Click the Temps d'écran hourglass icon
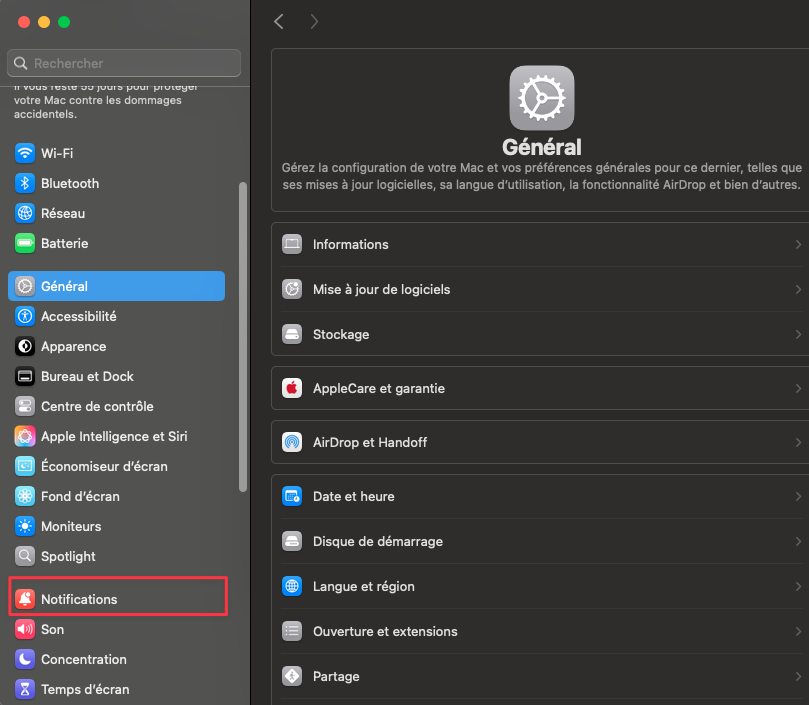This screenshot has height=705, width=809. (25, 689)
